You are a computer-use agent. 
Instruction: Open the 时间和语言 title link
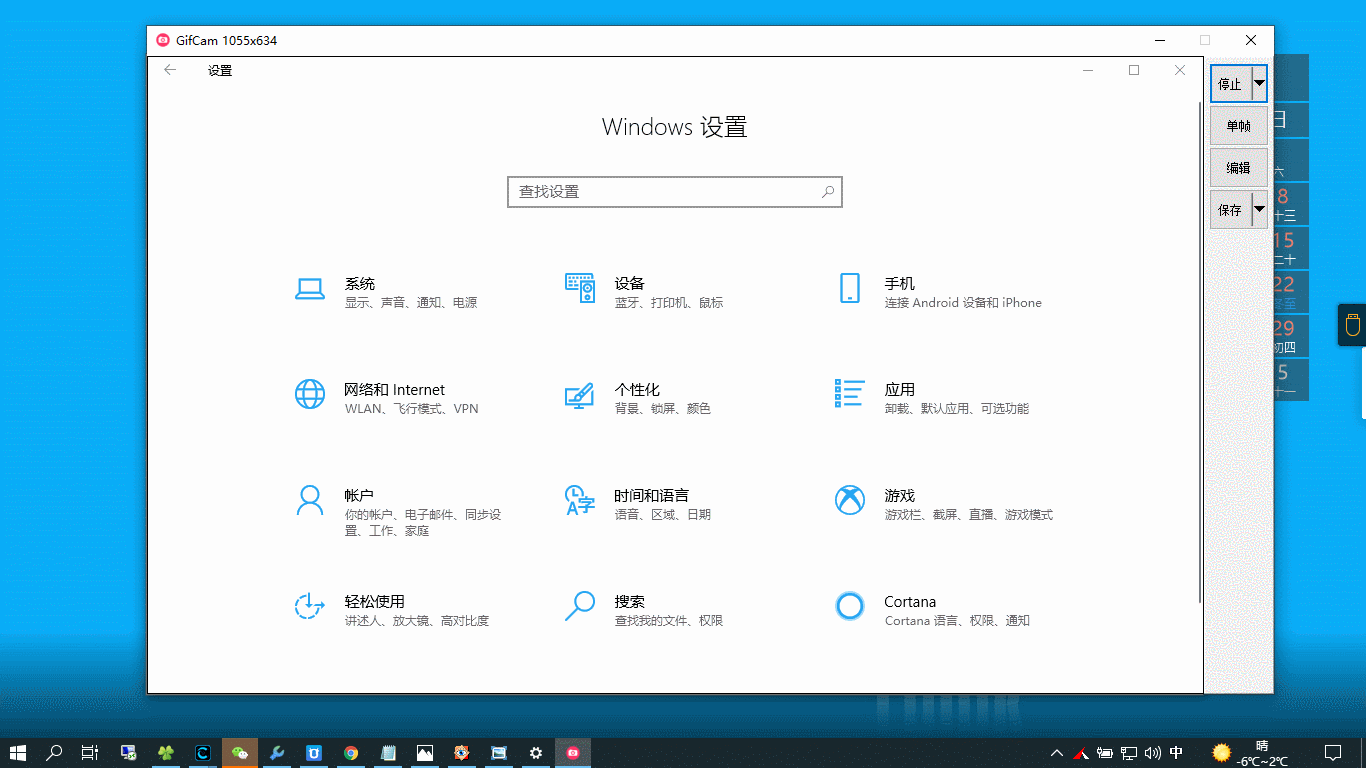click(x=651, y=496)
